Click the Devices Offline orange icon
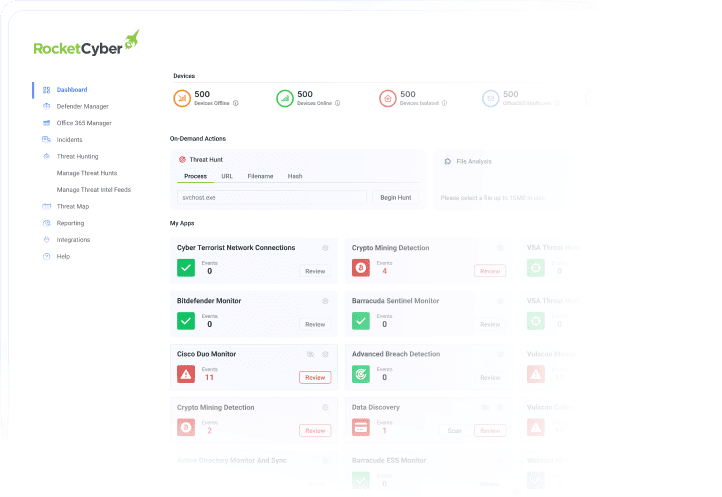The image size is (722, 497). (182, 98)
